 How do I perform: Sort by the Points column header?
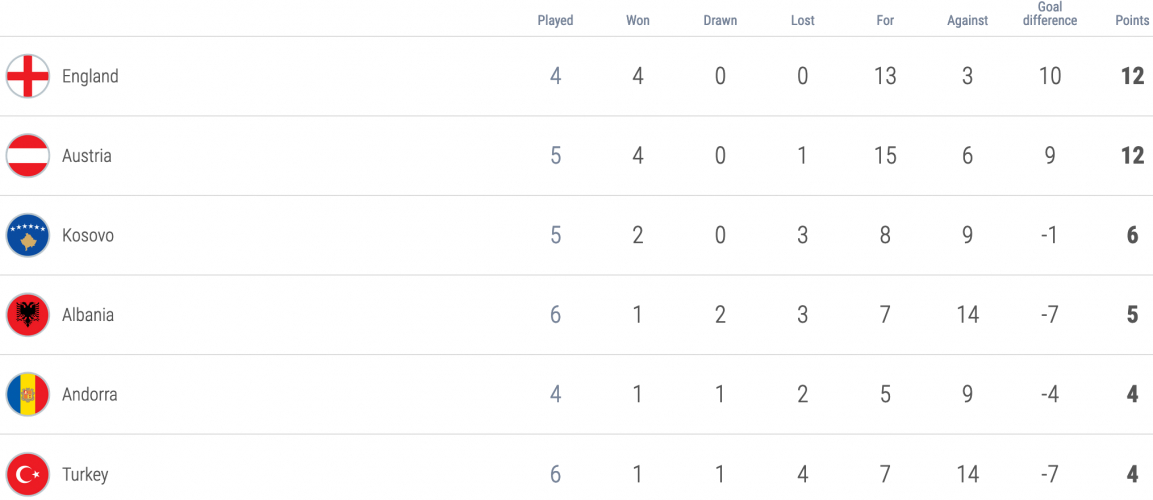pos(1132,21)
